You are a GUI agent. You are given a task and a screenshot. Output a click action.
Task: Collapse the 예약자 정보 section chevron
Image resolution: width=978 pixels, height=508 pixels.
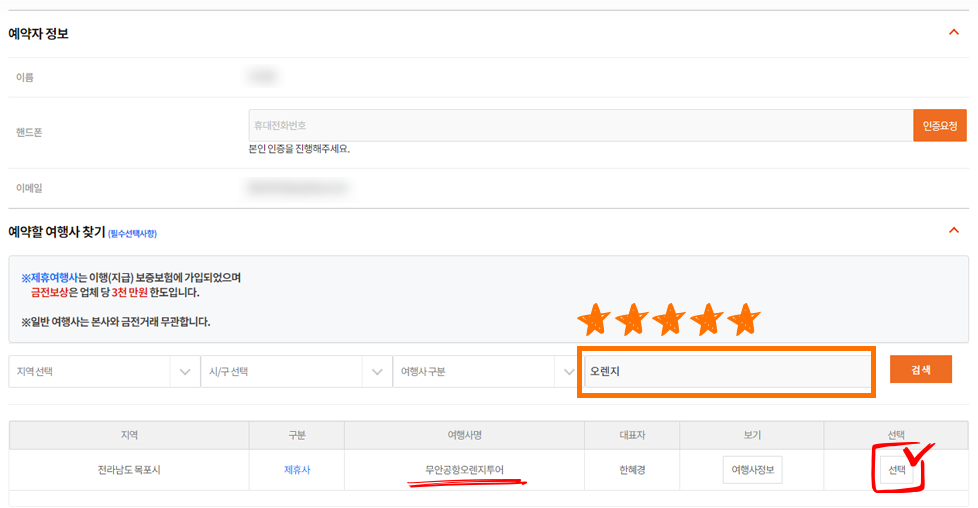[953, 33]
